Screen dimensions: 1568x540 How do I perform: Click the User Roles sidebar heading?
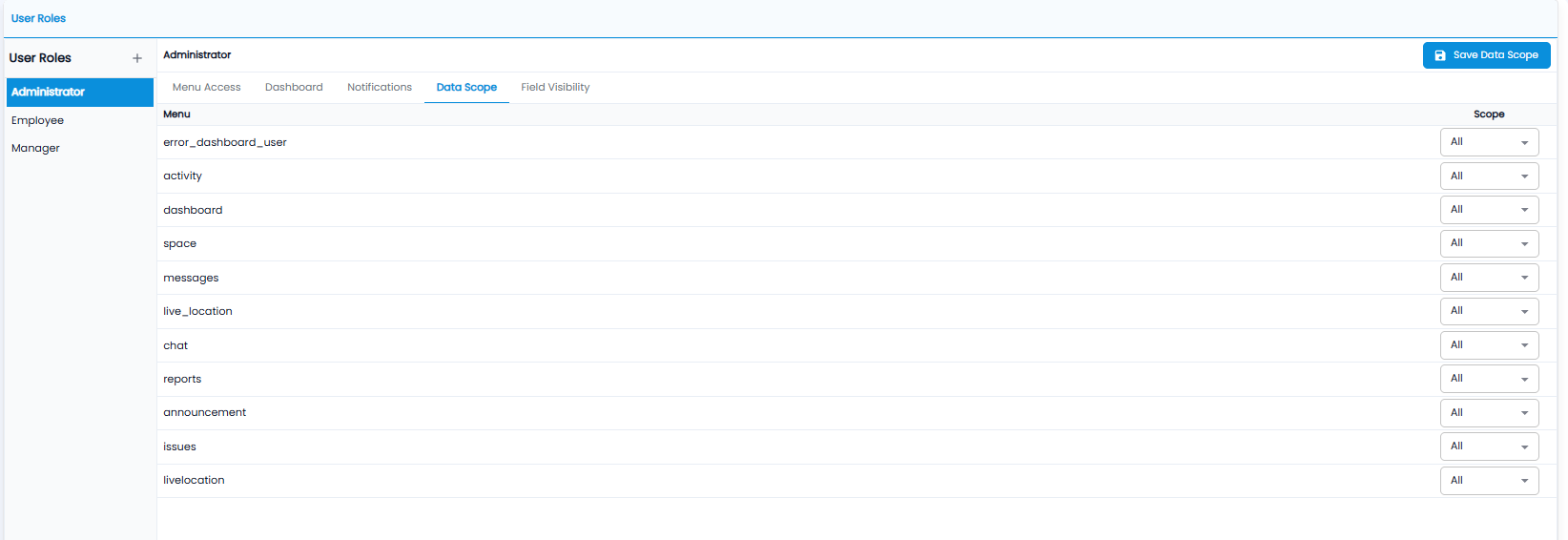[x=40, y=58]
